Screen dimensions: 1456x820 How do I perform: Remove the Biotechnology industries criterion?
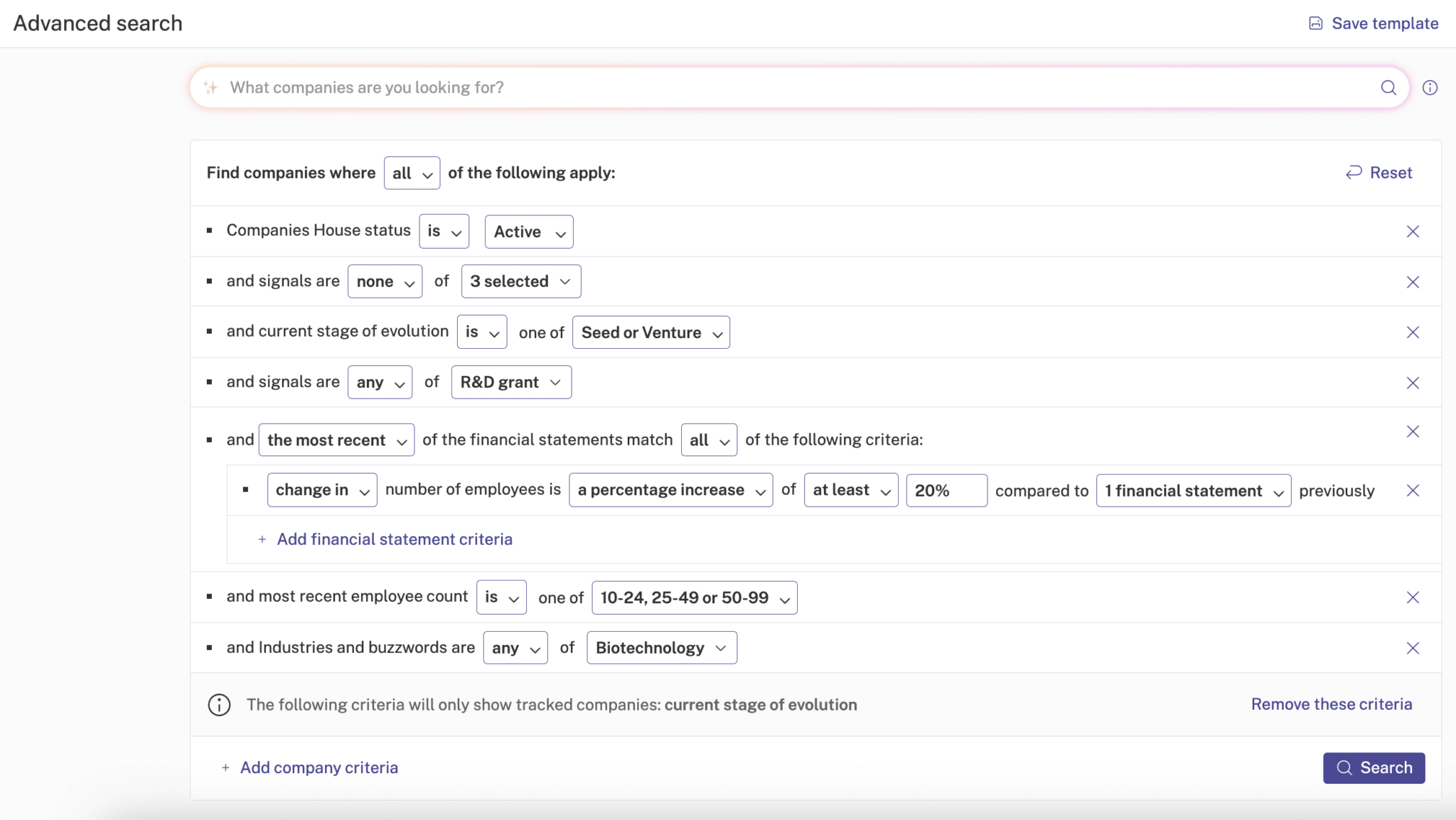(1413, 648)
